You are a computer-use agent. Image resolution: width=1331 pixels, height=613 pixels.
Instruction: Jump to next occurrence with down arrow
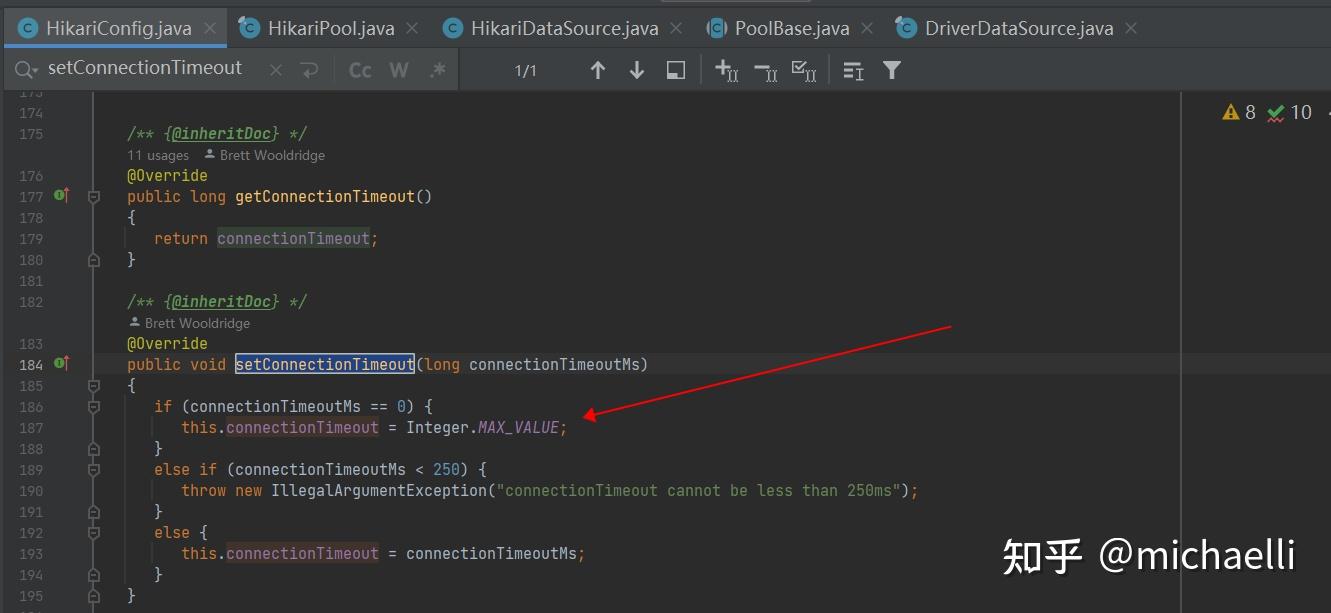point(637,70)
